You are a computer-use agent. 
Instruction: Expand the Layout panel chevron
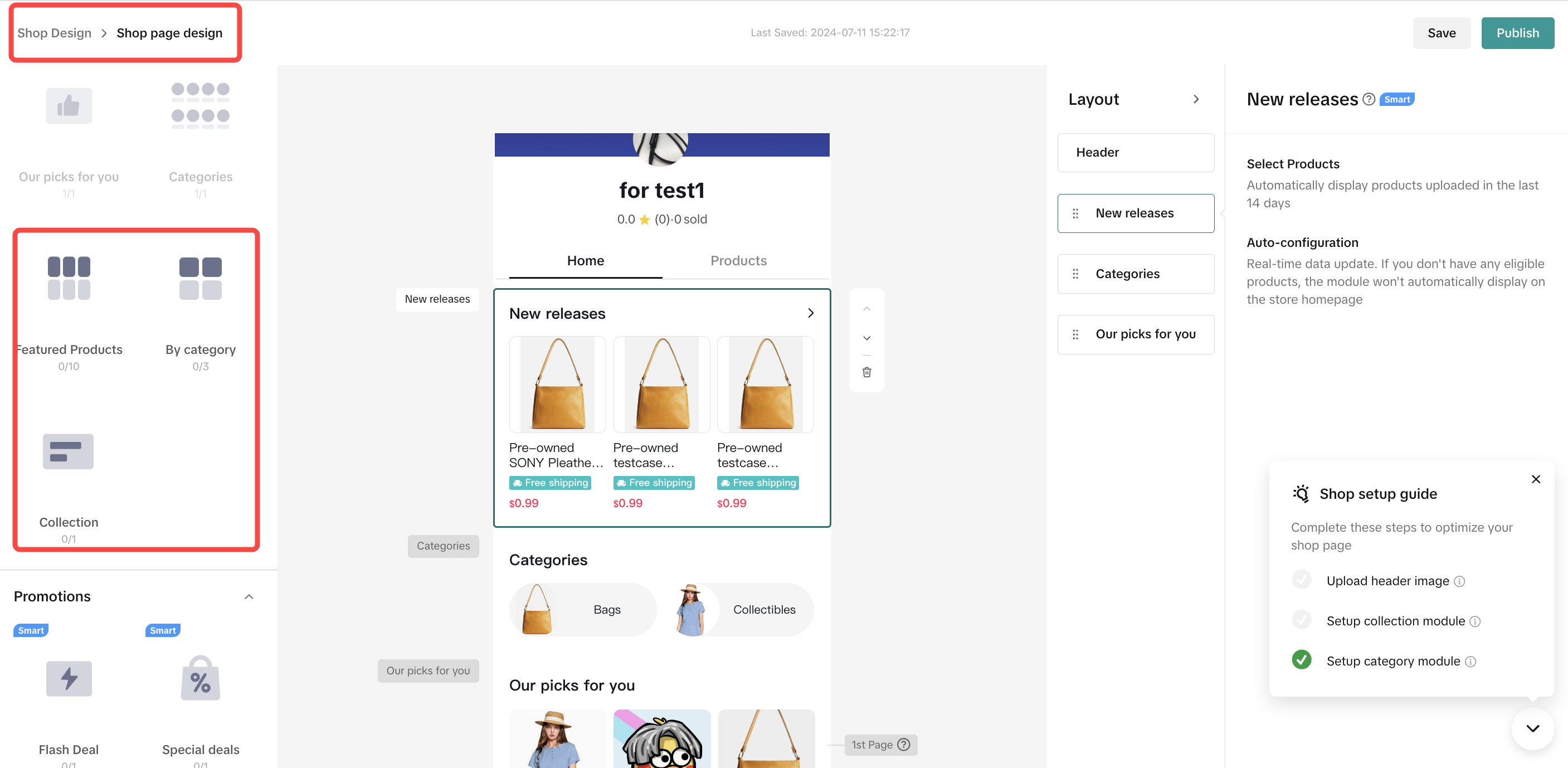(x=1196, y=99)
